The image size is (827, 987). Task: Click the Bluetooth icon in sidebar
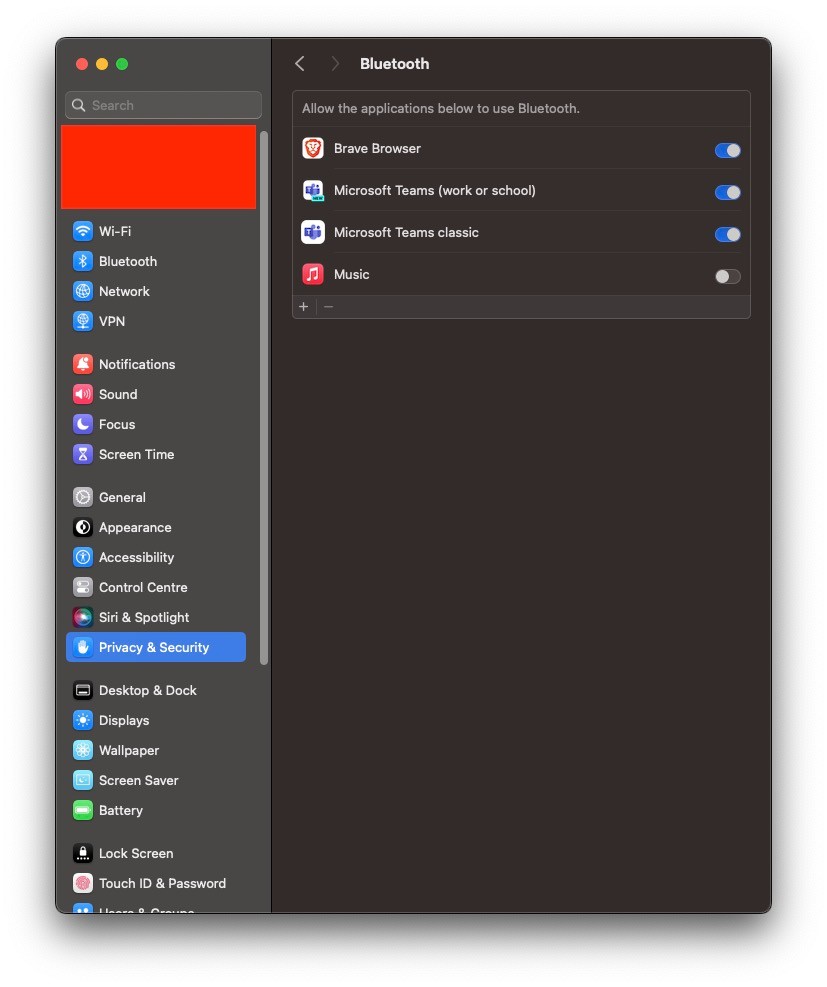[82, 261]
